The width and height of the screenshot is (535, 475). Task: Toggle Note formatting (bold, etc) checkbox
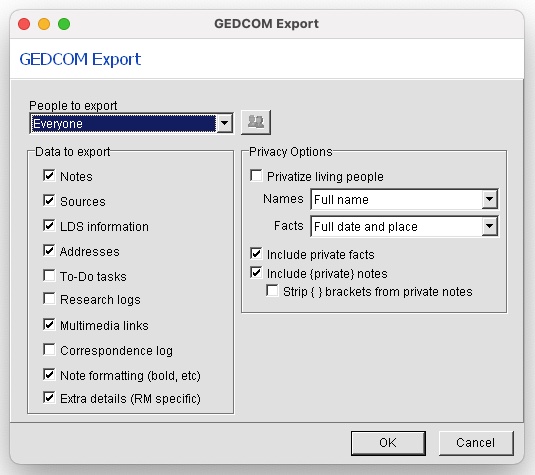(x=49, y=374)
